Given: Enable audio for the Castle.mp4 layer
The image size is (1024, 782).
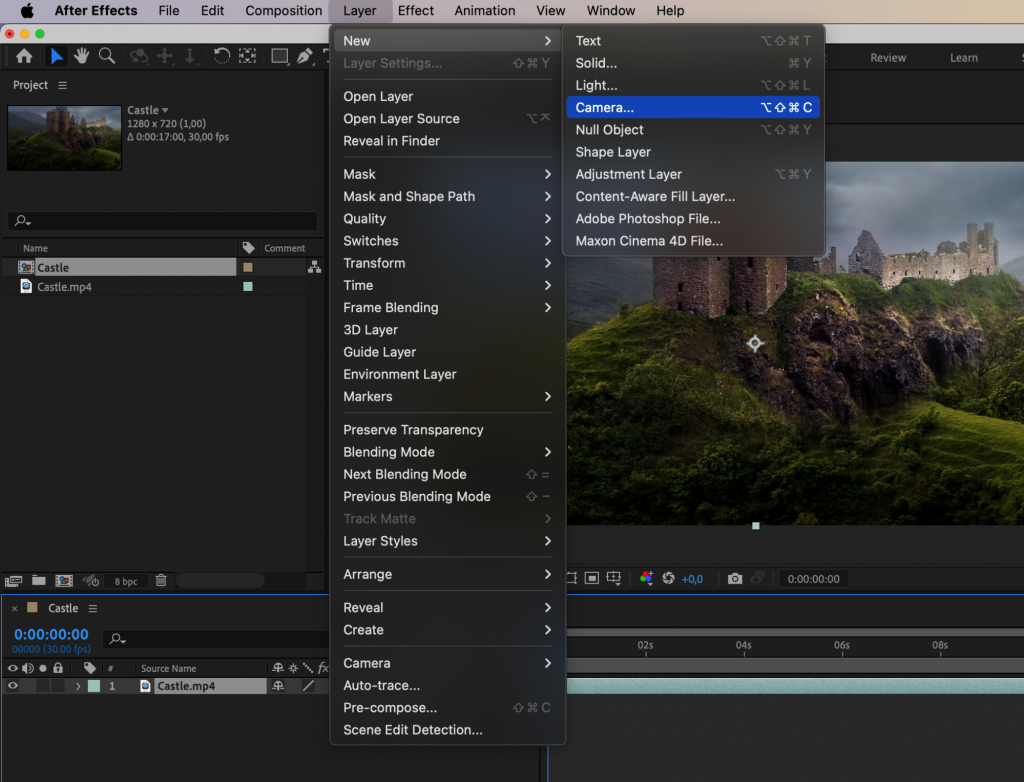Looking at the screenshot, I should (28, 686).
